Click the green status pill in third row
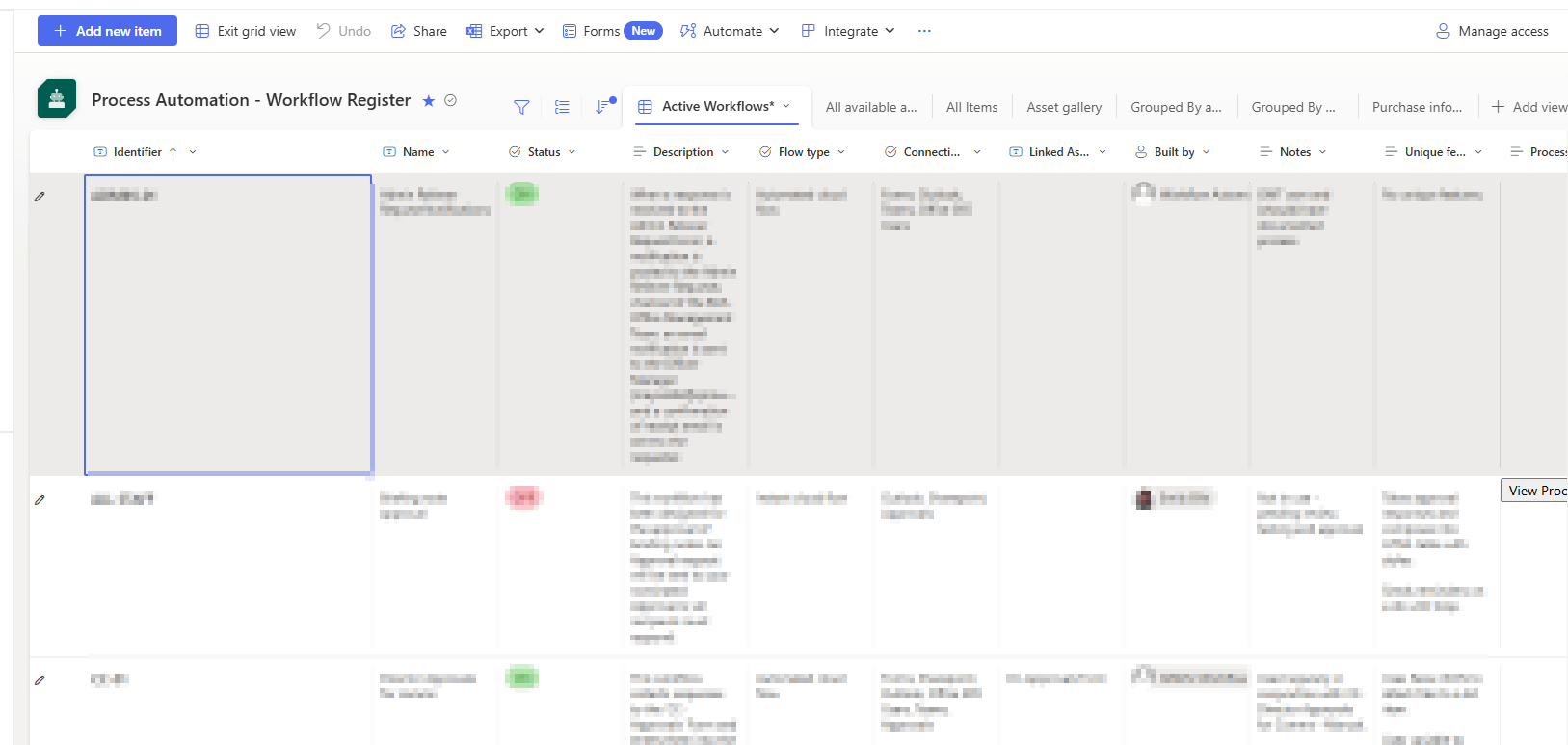This screenshot has width=1568, height=745. (522, 678)
